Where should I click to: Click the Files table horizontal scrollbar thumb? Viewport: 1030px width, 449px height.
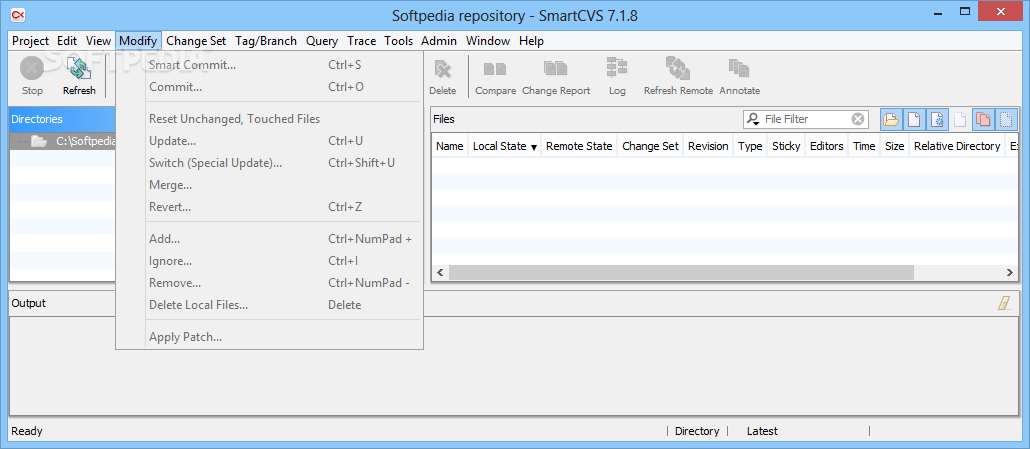click(681, 272)
